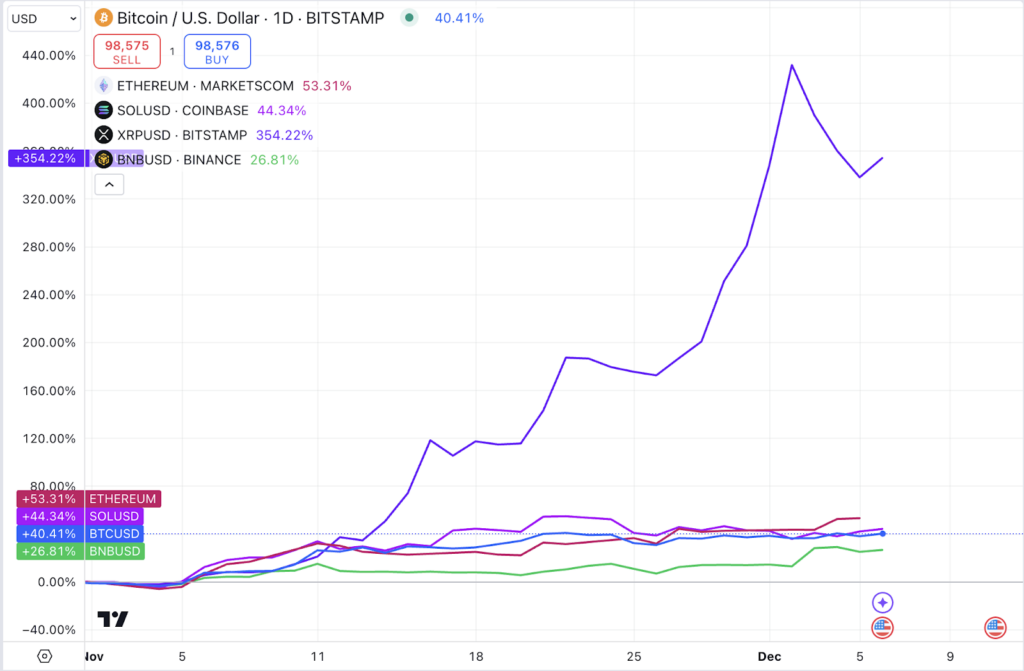1024x671 pixels.
Task: Click the Ethereum diamond icon in legend
Action: [x=104, y=86]
